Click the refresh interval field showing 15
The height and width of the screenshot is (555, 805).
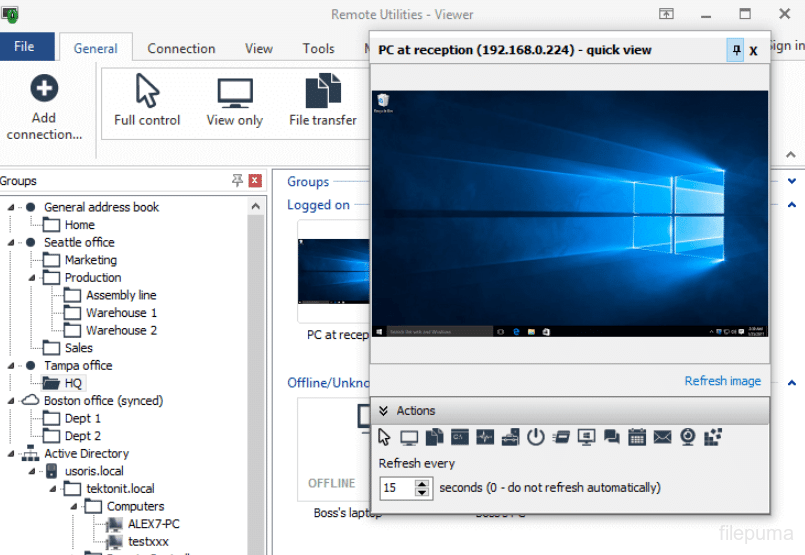pyautogui.click(x=397, y=488)
